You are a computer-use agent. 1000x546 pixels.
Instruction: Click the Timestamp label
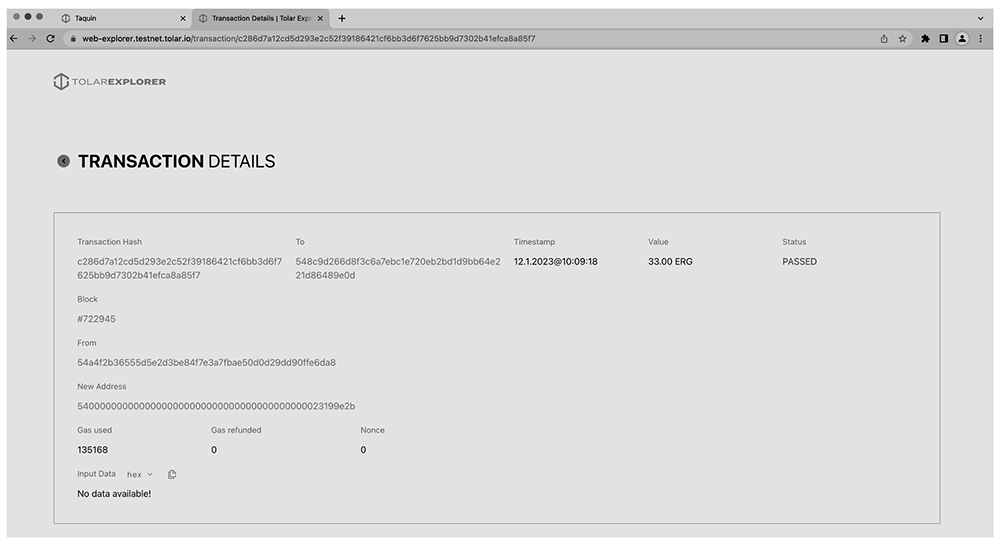[534, 242]
